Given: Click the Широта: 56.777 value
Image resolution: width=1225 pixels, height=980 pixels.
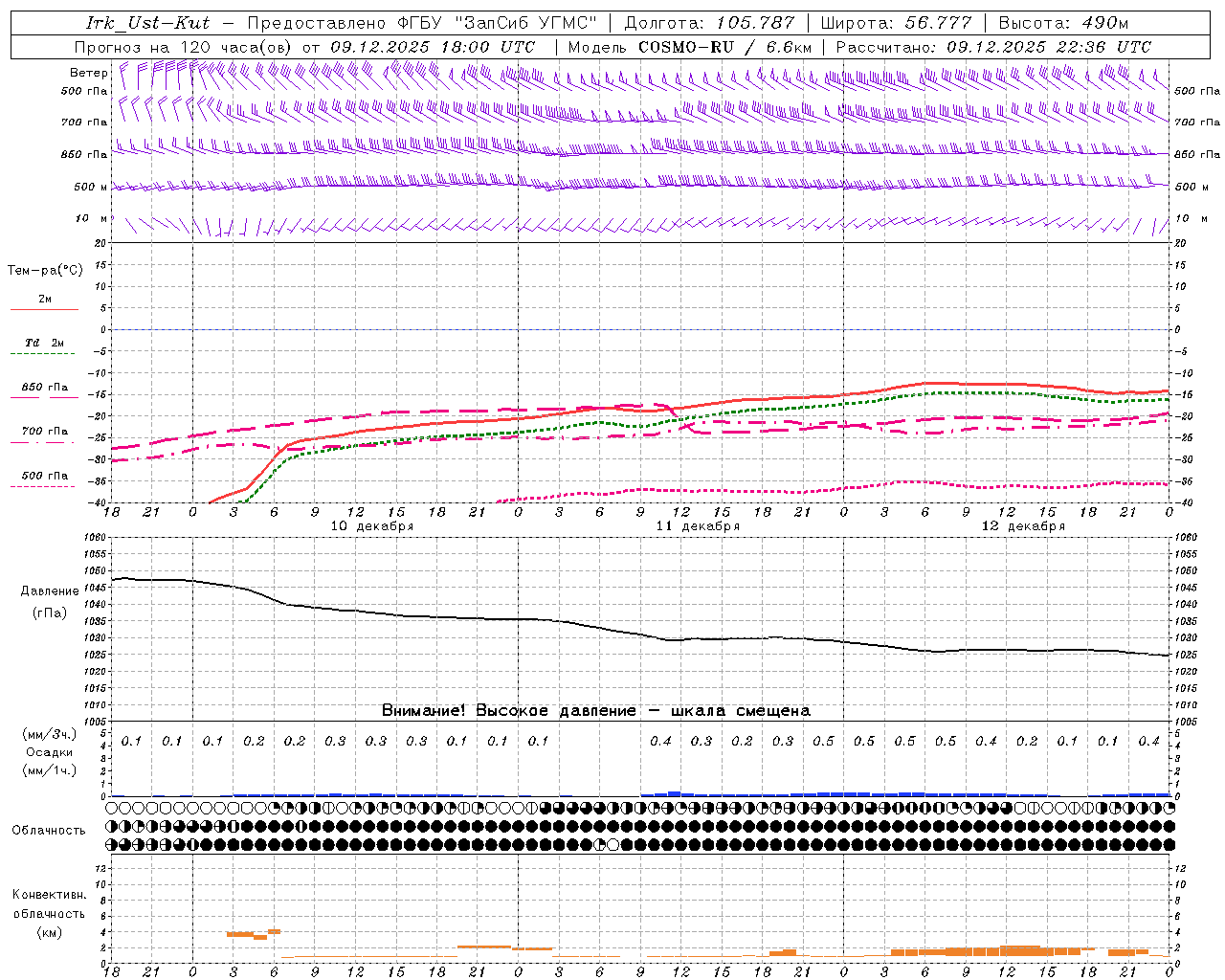Looking at the screenshot, I should click(897, 23).
